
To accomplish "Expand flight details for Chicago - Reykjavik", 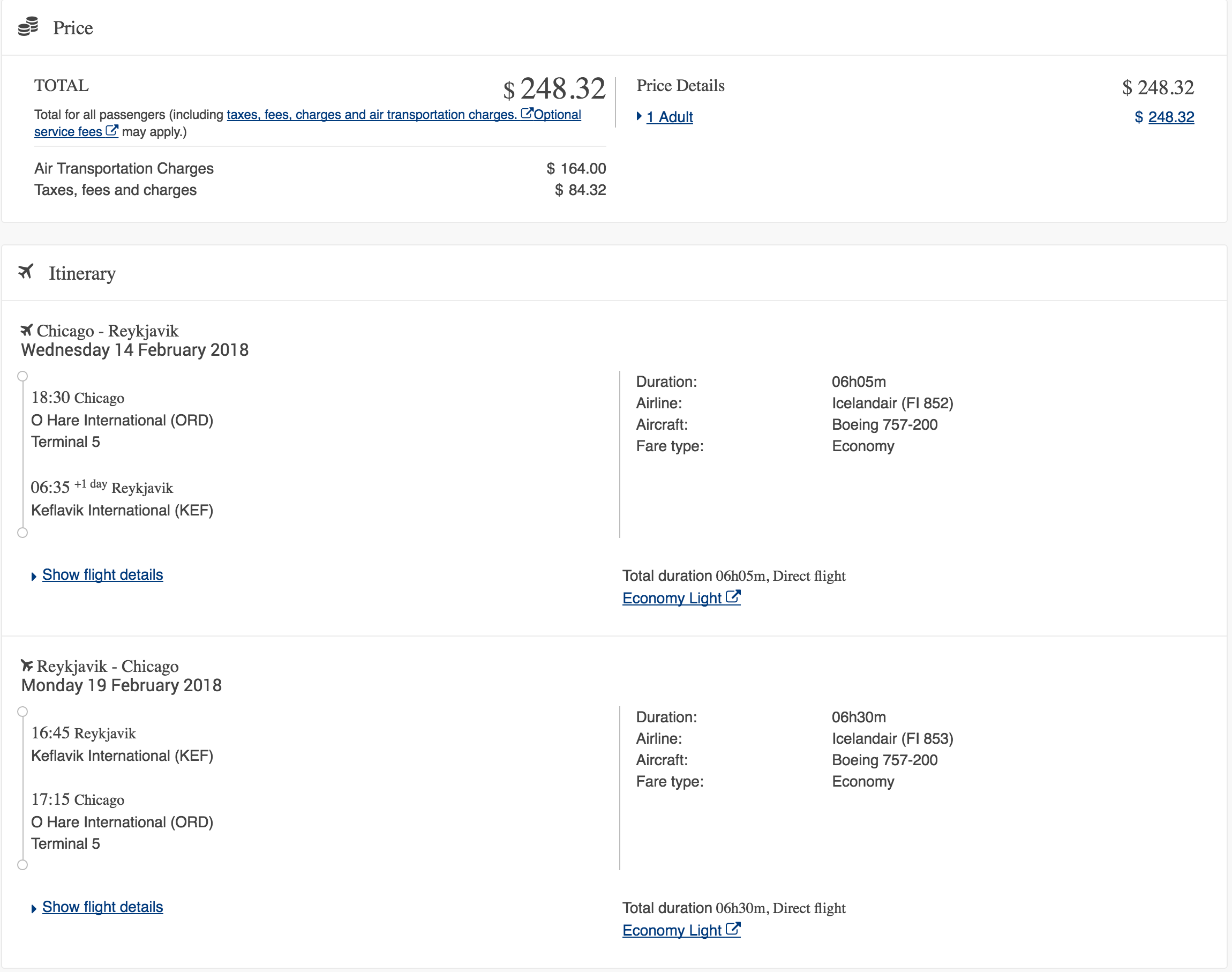I will (x=102, y=575).
